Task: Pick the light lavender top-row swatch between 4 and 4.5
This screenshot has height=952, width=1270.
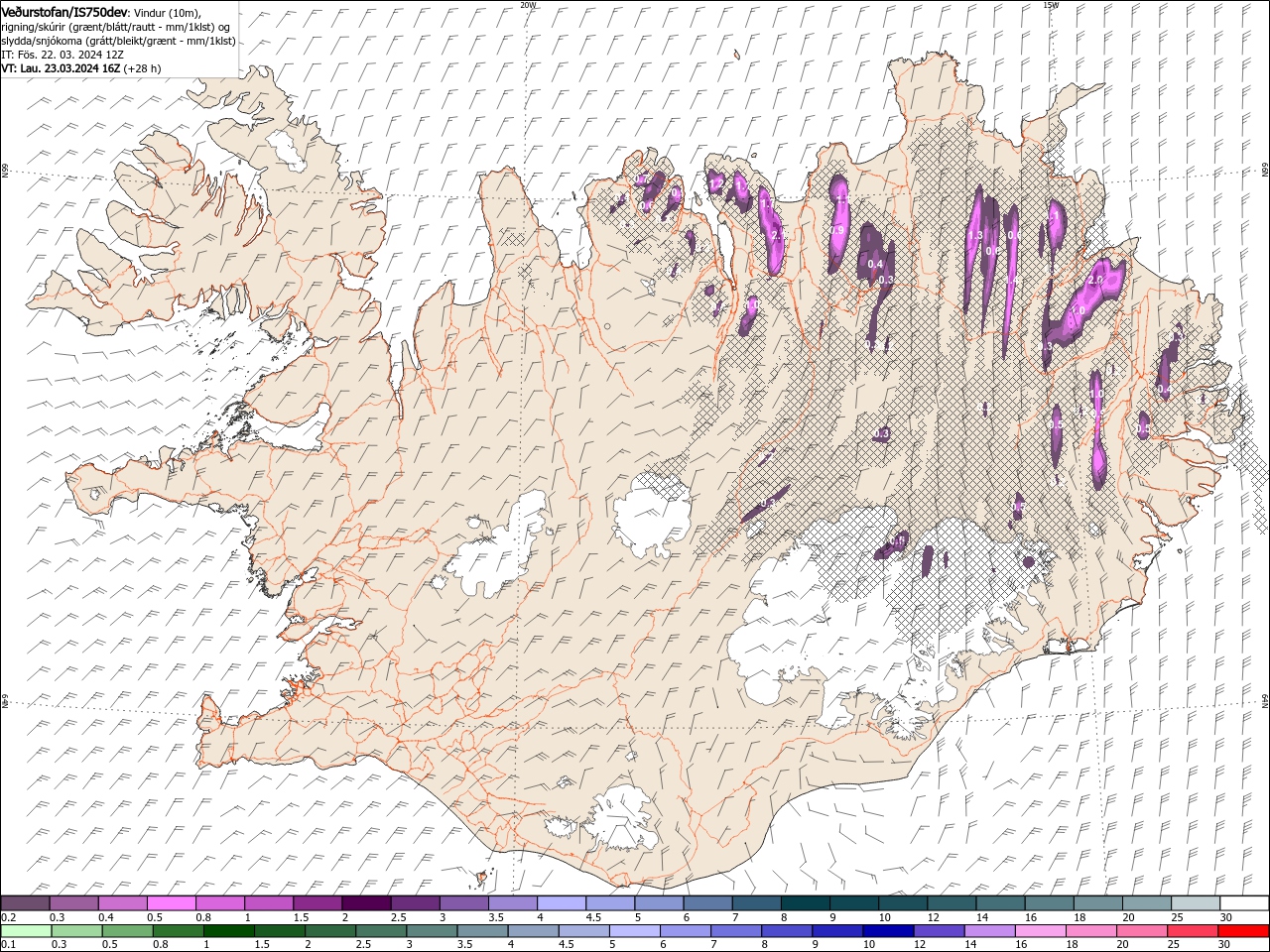Action: tap(562, 903)
